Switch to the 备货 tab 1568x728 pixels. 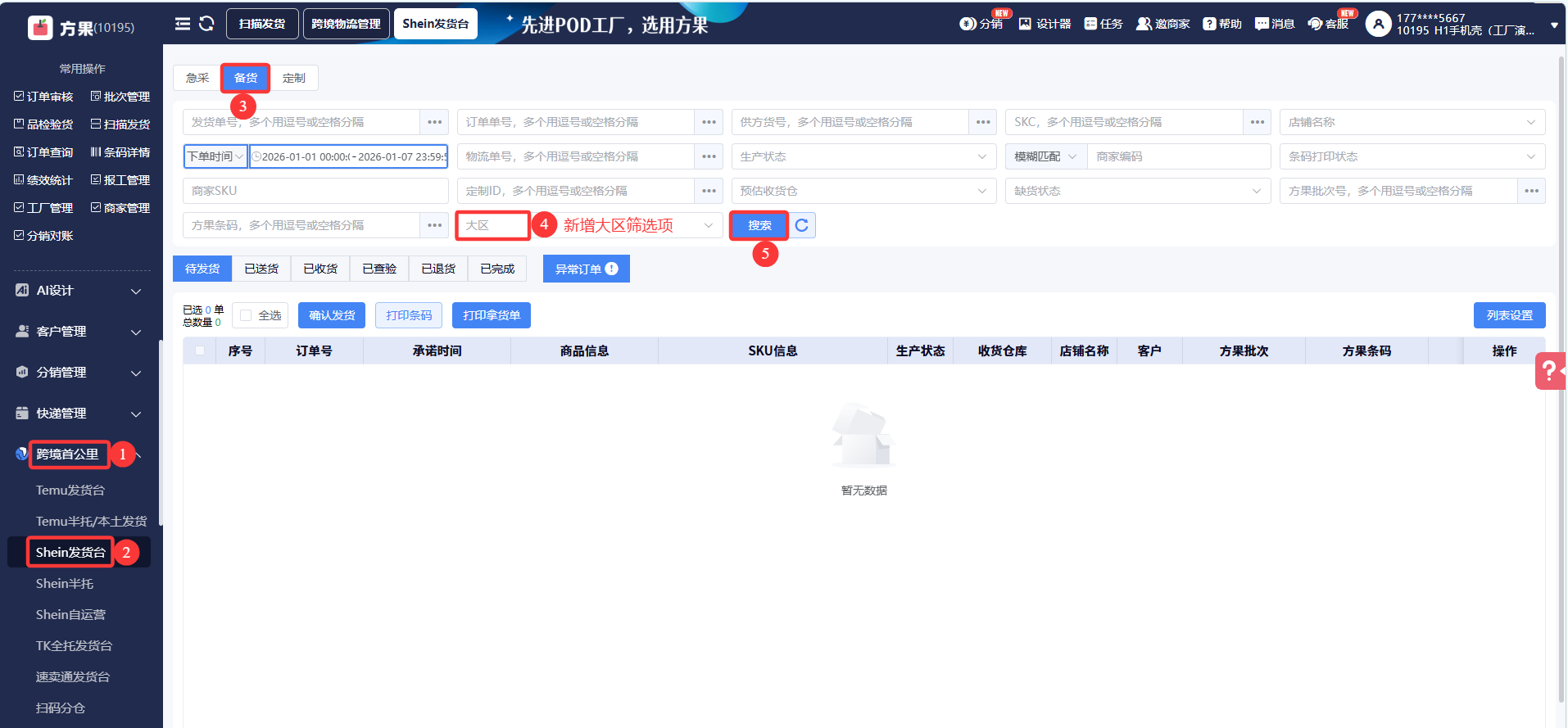click(246, 78)
